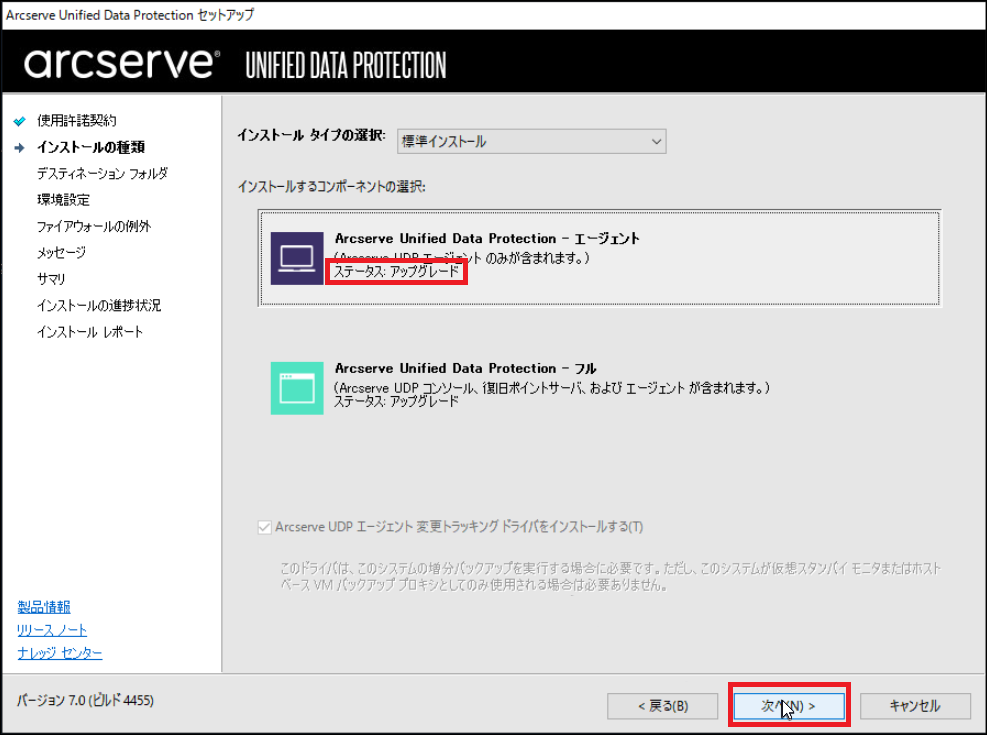
Task: Select the デスティネーション フォルダ step
Action: click(x=103, y=173)
